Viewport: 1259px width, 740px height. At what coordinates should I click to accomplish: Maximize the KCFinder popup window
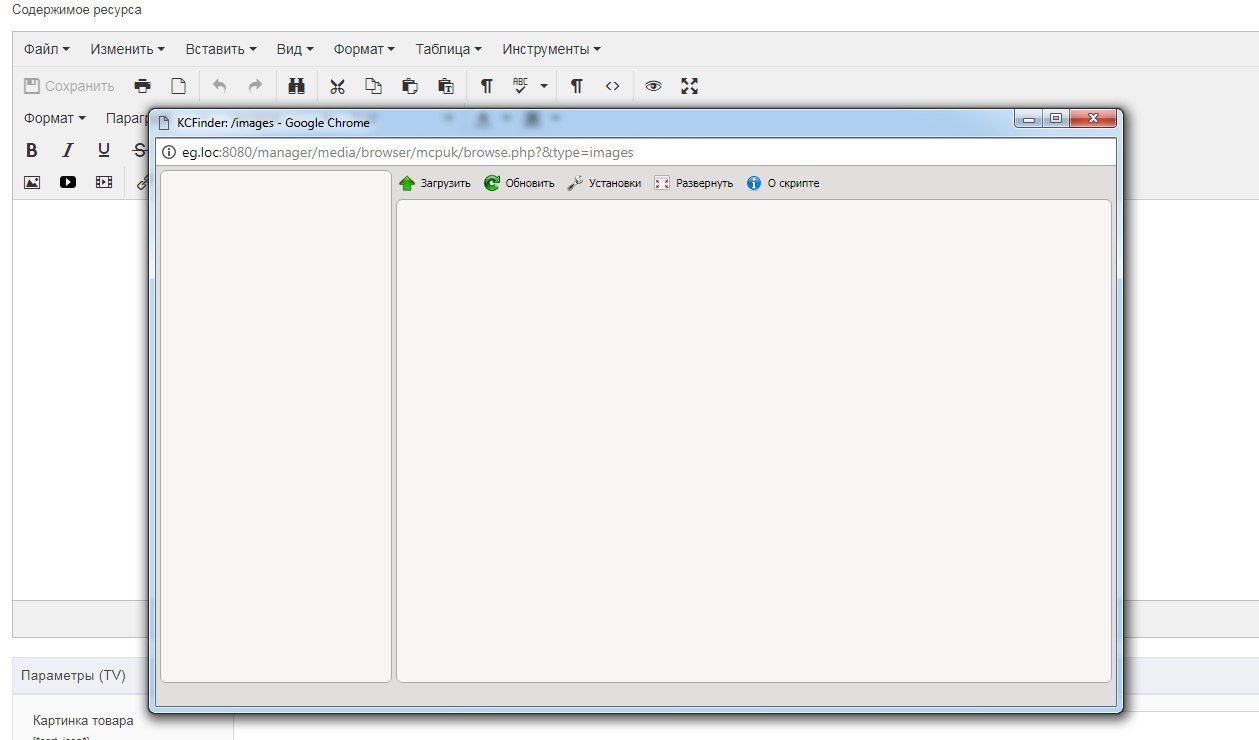click(x=1055, y=119)
